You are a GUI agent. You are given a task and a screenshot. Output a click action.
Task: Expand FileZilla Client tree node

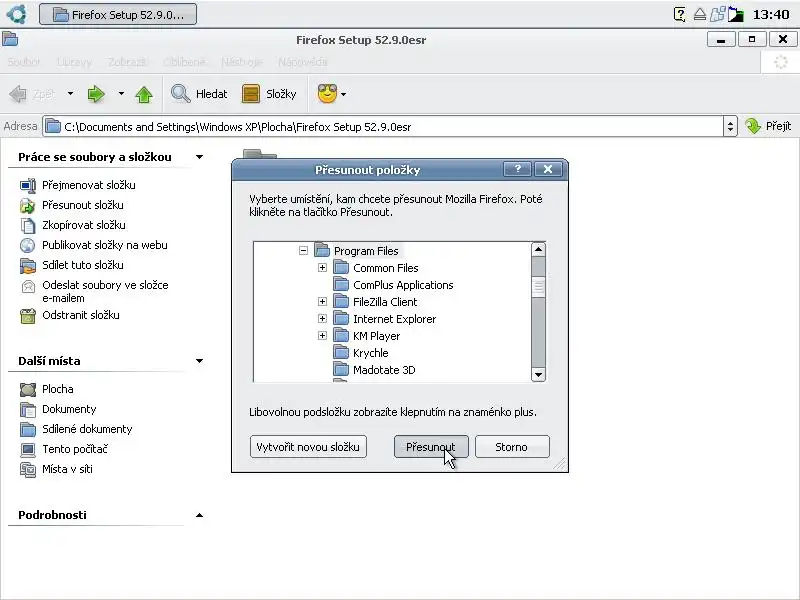[322, 302]
